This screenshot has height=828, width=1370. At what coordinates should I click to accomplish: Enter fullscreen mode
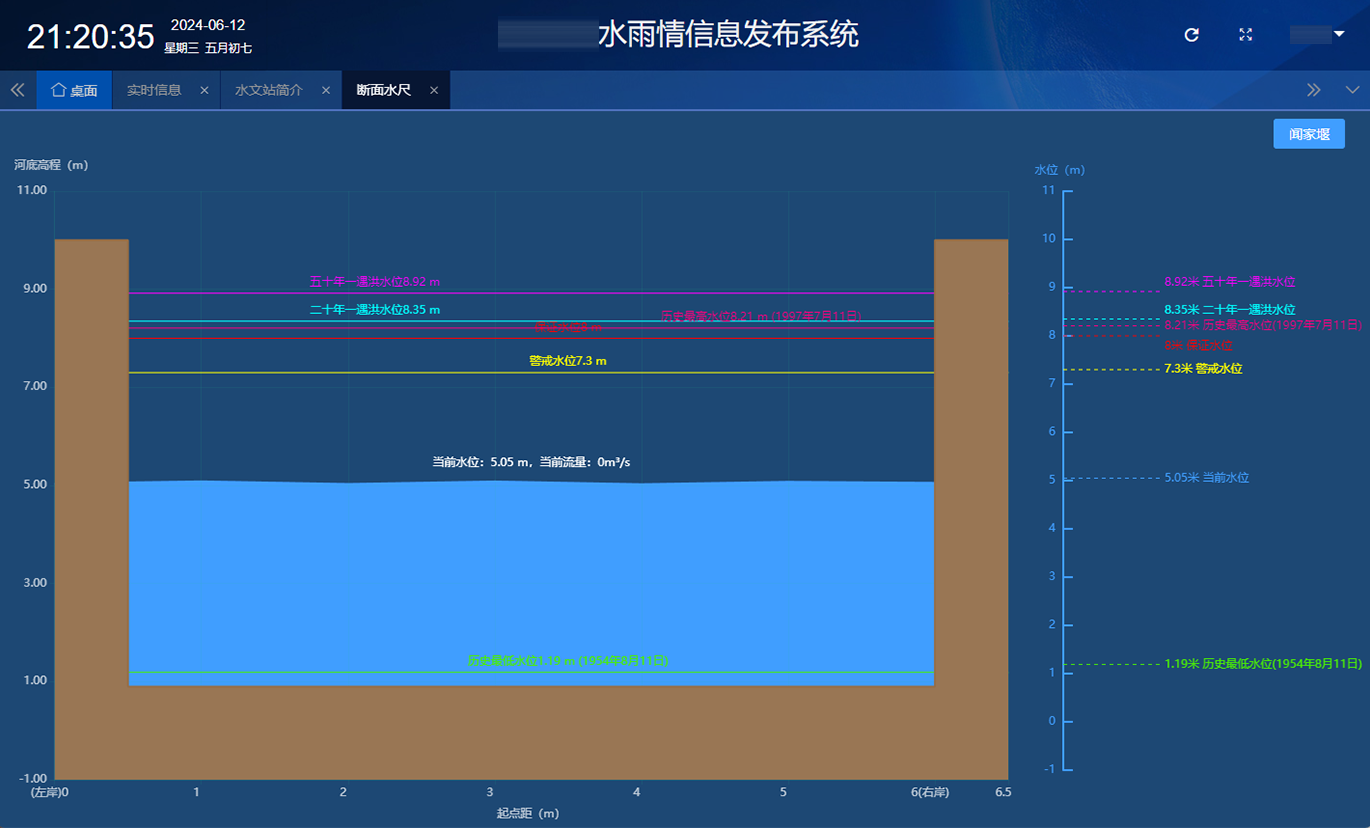tap(1245, 35)
